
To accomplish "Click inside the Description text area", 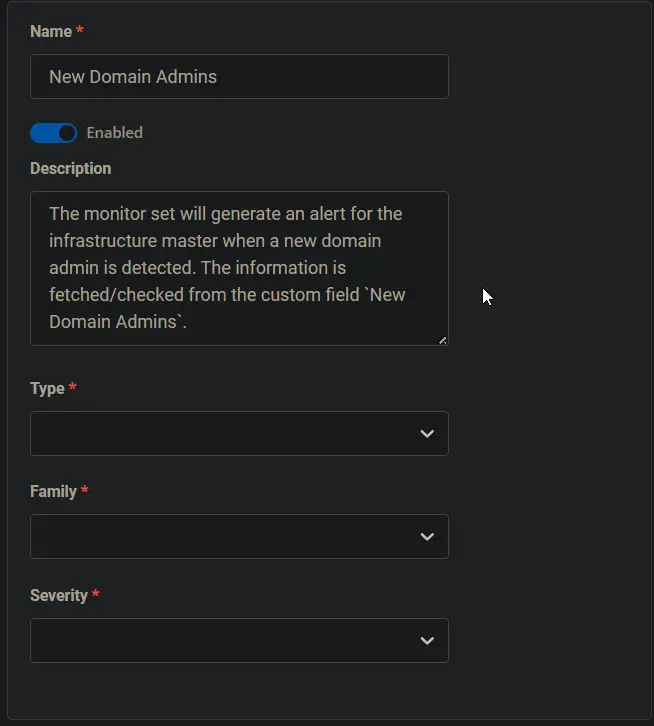I will pyautogui.click(x=239, y=268).
